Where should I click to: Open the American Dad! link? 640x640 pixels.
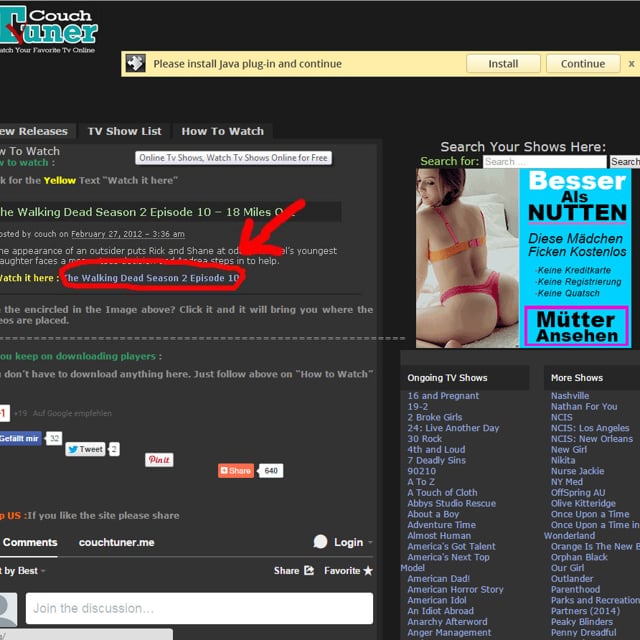(x=438, y=578)
